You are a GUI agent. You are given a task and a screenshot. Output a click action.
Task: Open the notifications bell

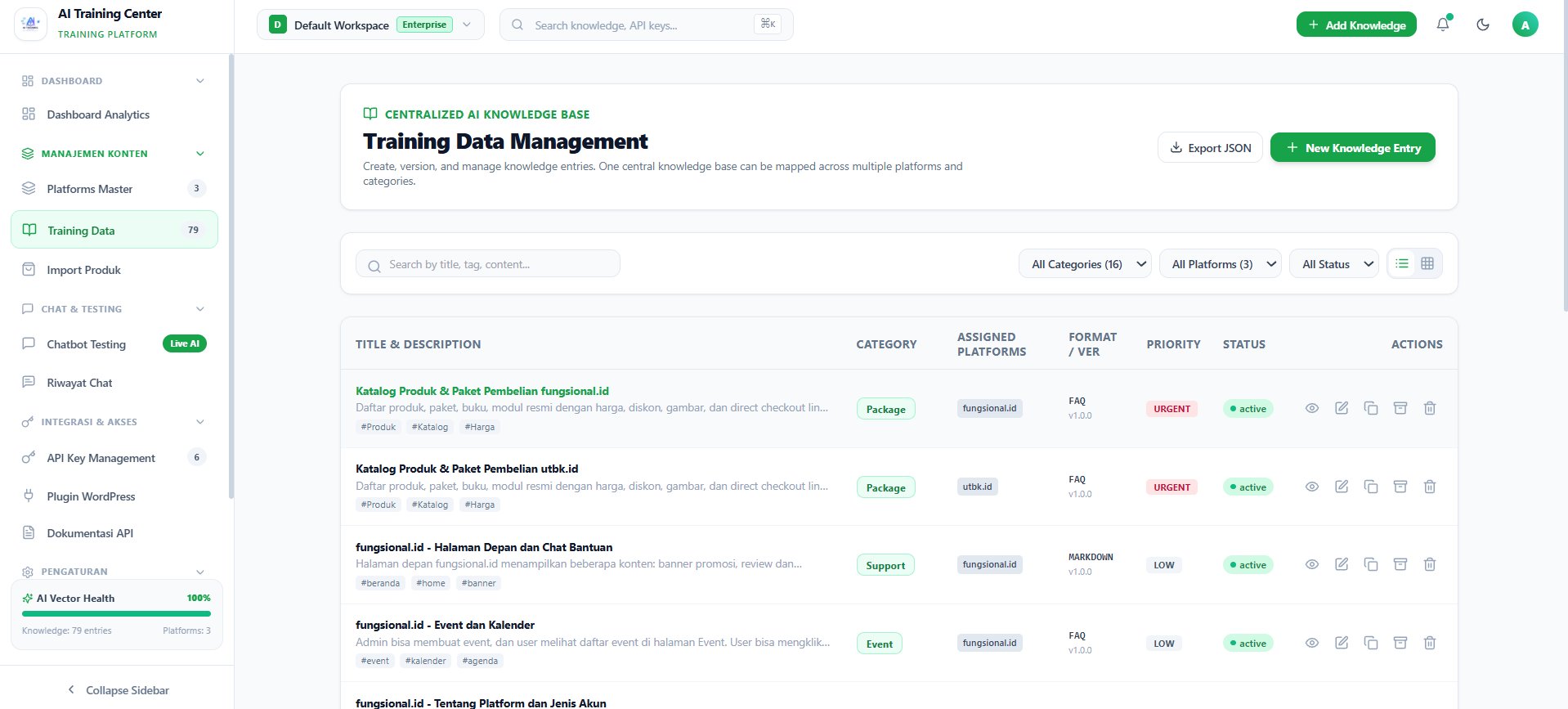tap(1443, 25)
